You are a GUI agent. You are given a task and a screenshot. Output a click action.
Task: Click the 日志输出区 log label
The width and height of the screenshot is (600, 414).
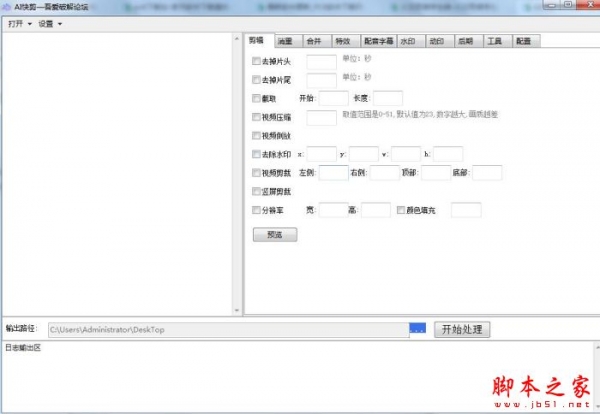click(23, 347)
